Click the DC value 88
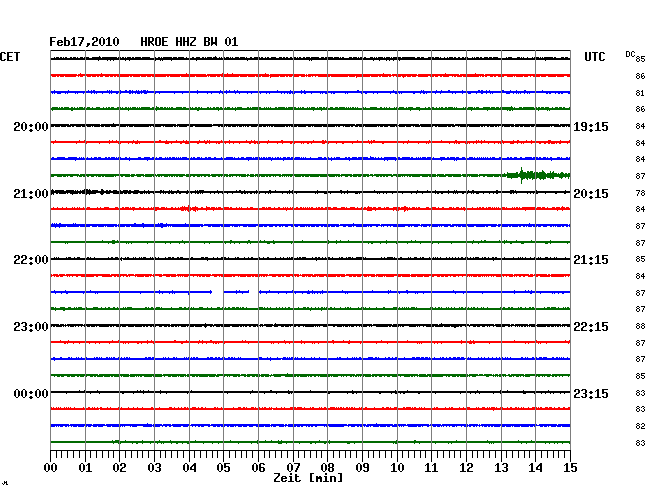The width and height of the screenshot is (650, 494). click(x=640, y=327)
